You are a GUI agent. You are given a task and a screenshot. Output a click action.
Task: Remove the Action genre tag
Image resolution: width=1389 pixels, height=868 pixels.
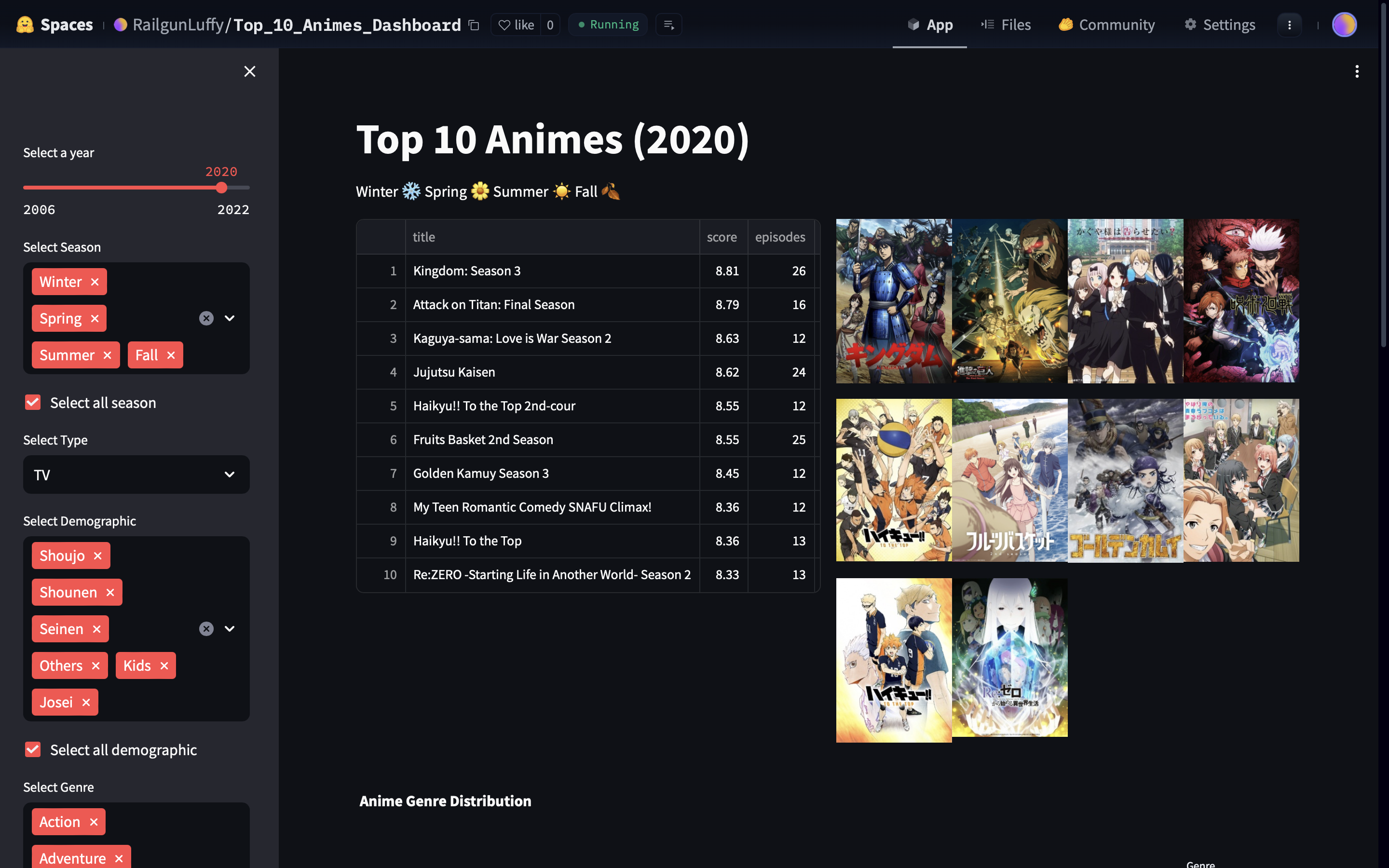(x=94, y=822)
